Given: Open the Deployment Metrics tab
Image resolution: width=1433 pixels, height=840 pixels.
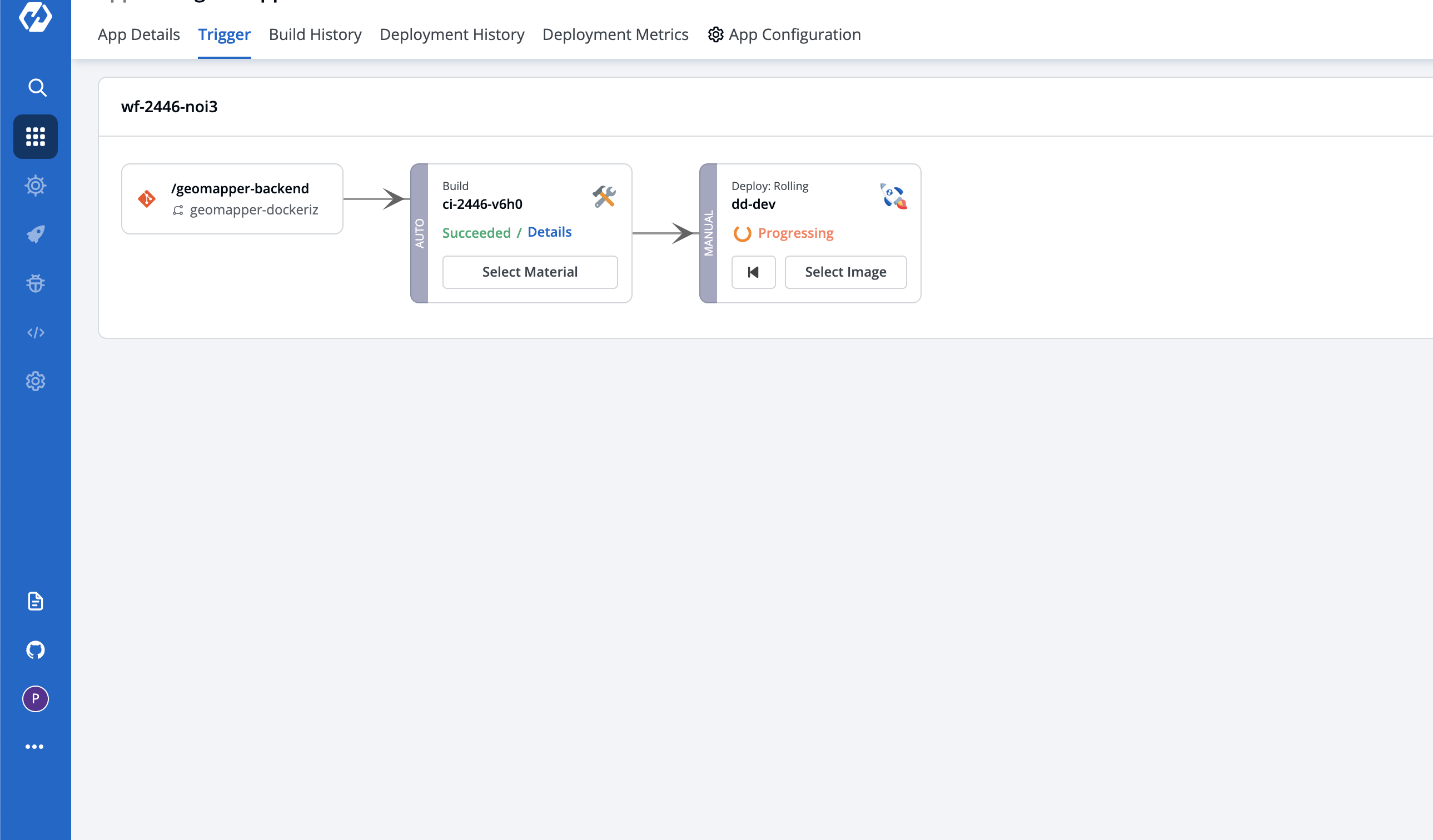Looking at the screenshot, I should click(x=615, y=34).
